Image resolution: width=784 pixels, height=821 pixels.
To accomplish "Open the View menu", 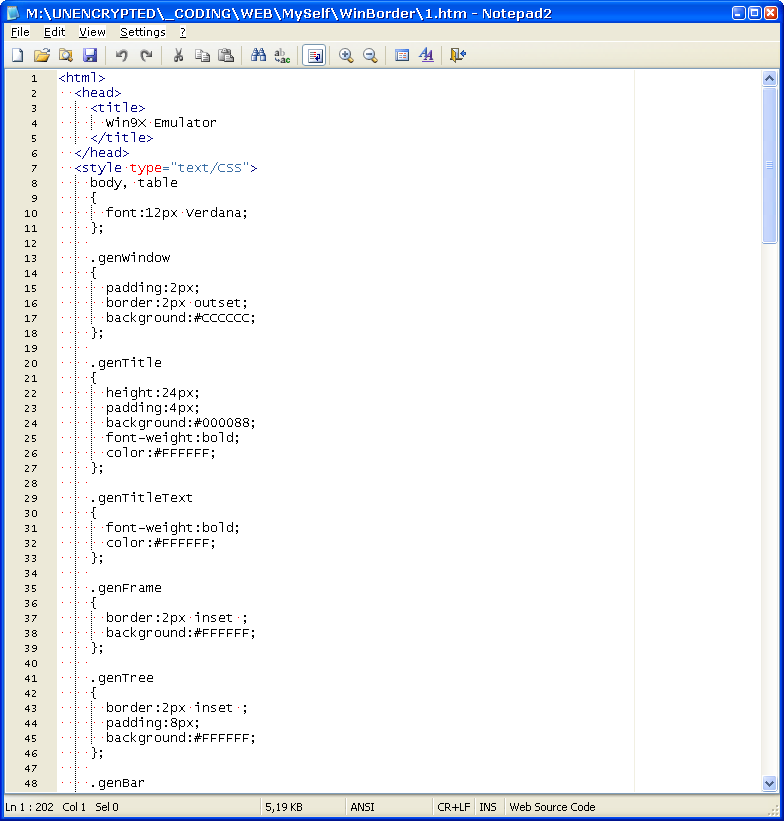I will 92,32.
